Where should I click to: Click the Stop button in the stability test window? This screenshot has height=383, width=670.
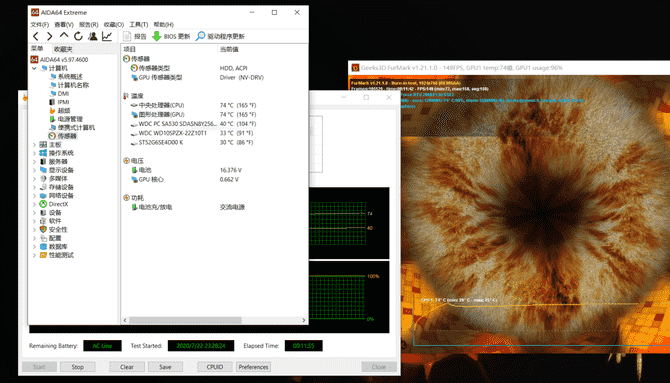click(x=78, y=367)
